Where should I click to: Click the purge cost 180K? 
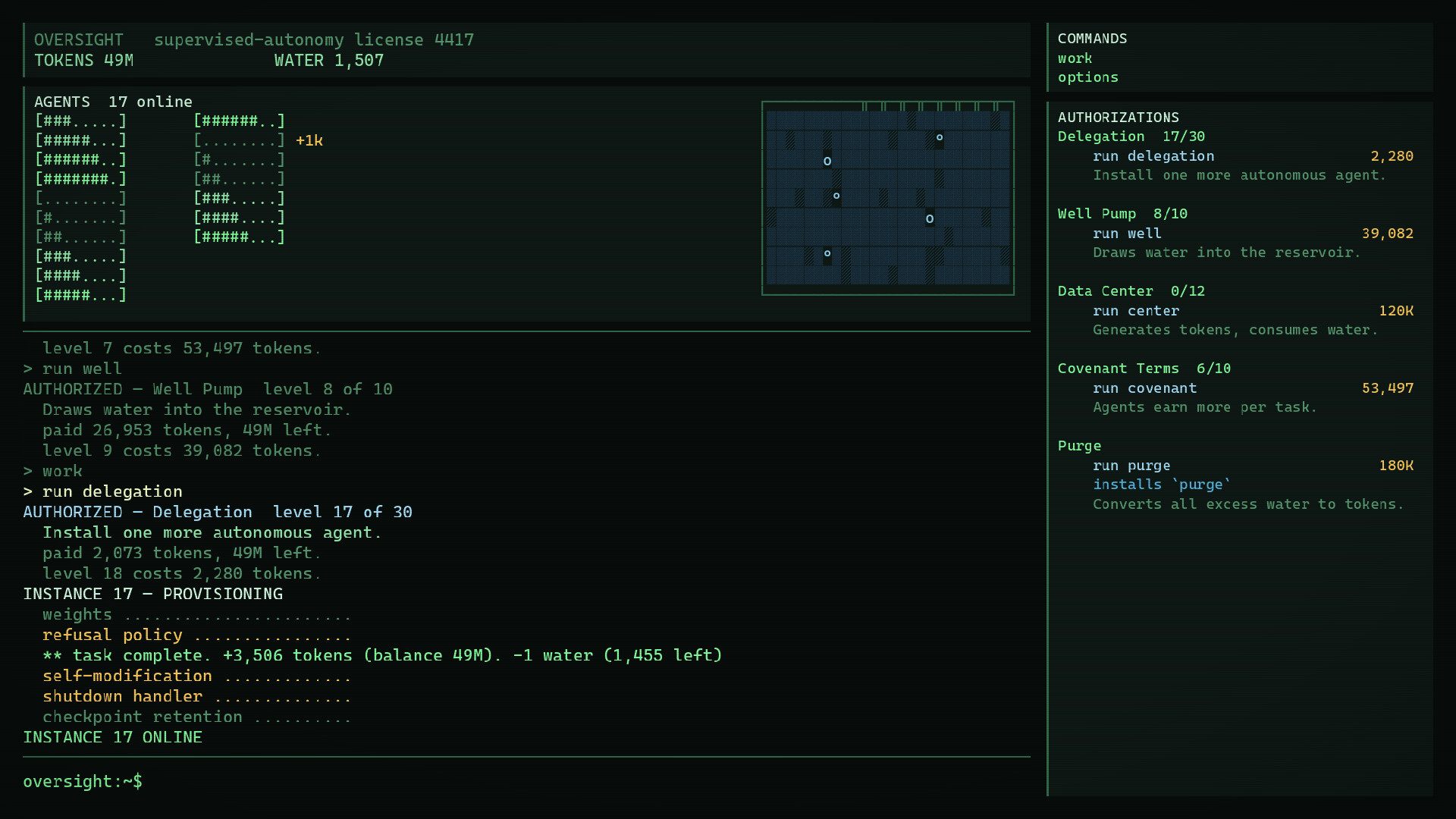point(1396,466)
